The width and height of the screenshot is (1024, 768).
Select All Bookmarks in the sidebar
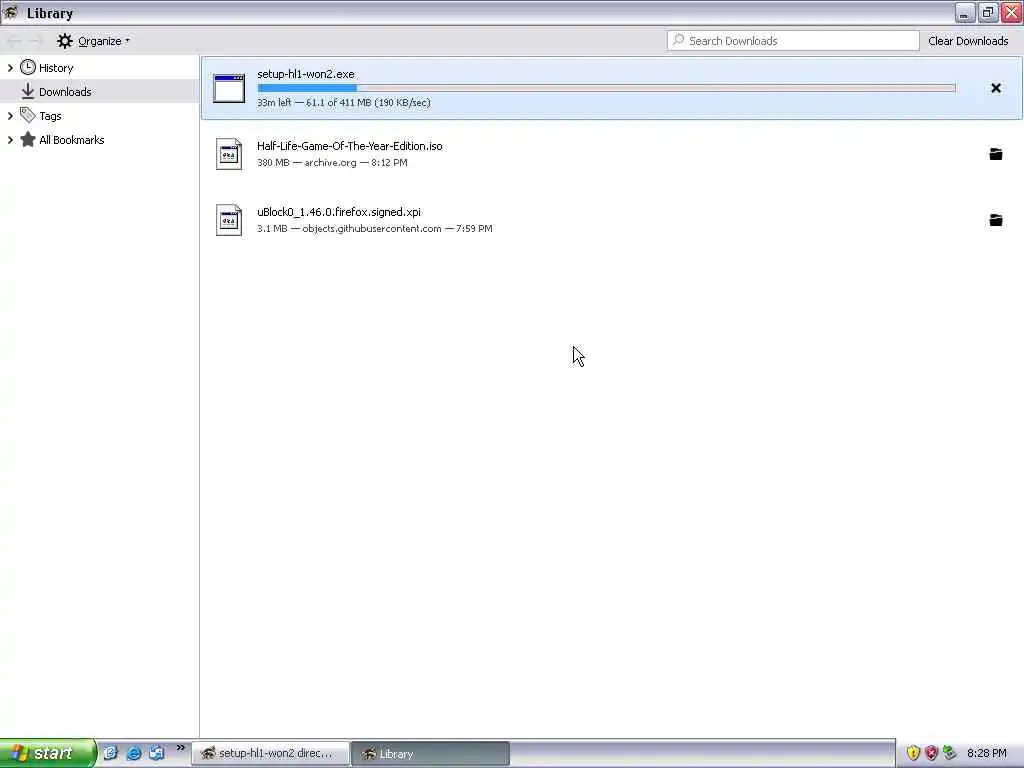pyautogui.click(x=99, y=140)
